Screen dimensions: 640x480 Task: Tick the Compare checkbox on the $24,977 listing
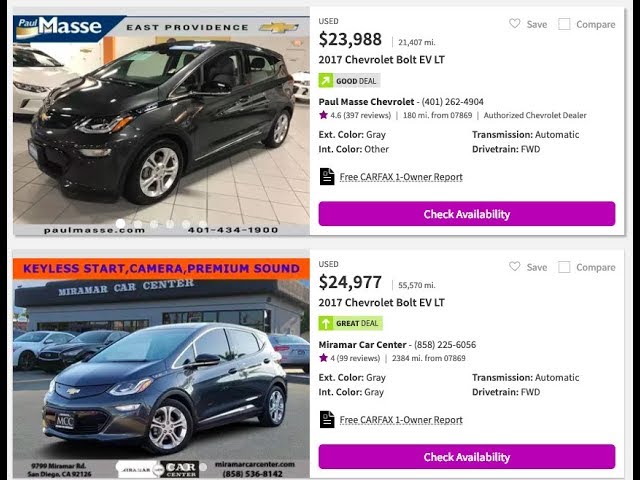[x=564, y=267]
